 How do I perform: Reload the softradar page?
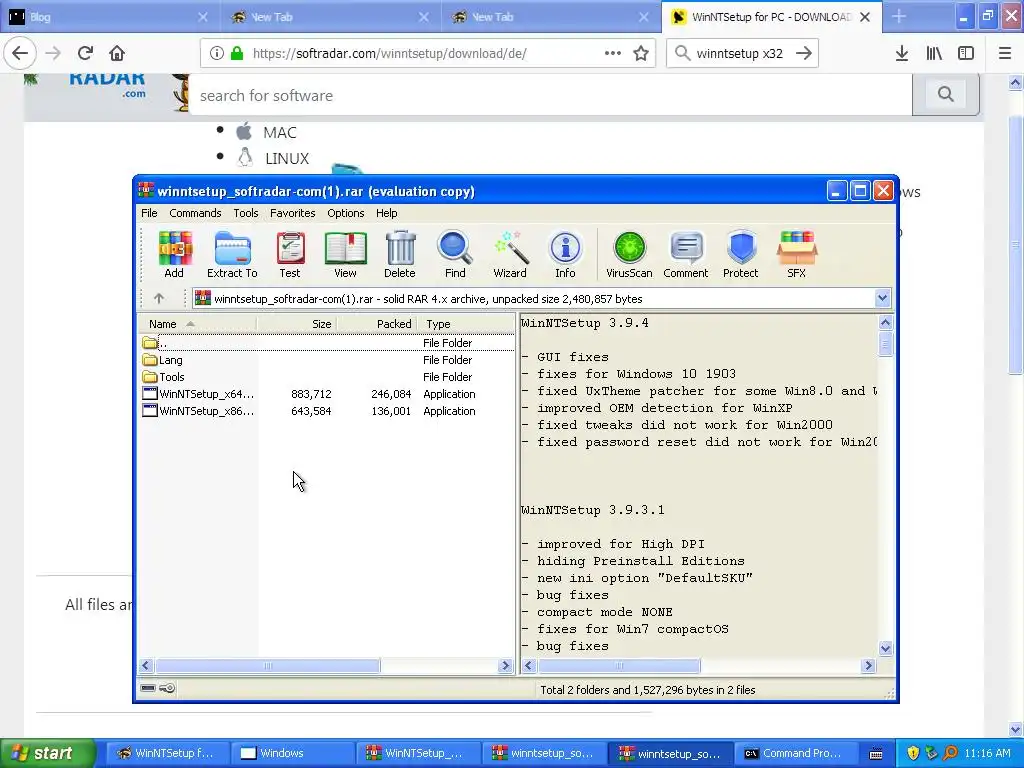(x=85, y=53)
